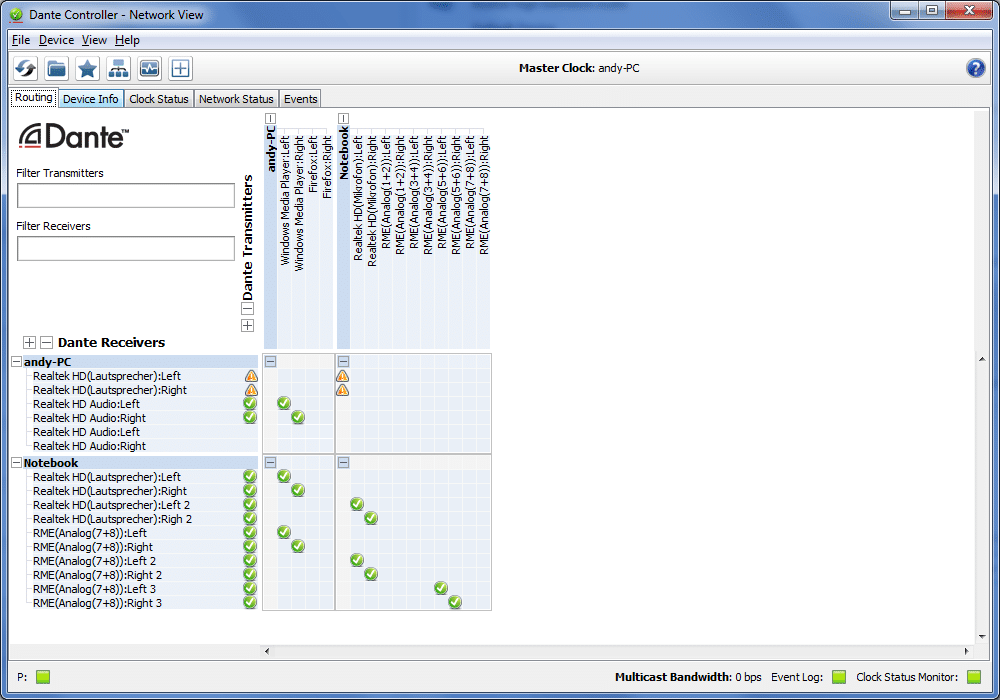Toggle Notebook RME(Analog(7+8)):Left 3 subscription checkmark

tap(441, 588)
